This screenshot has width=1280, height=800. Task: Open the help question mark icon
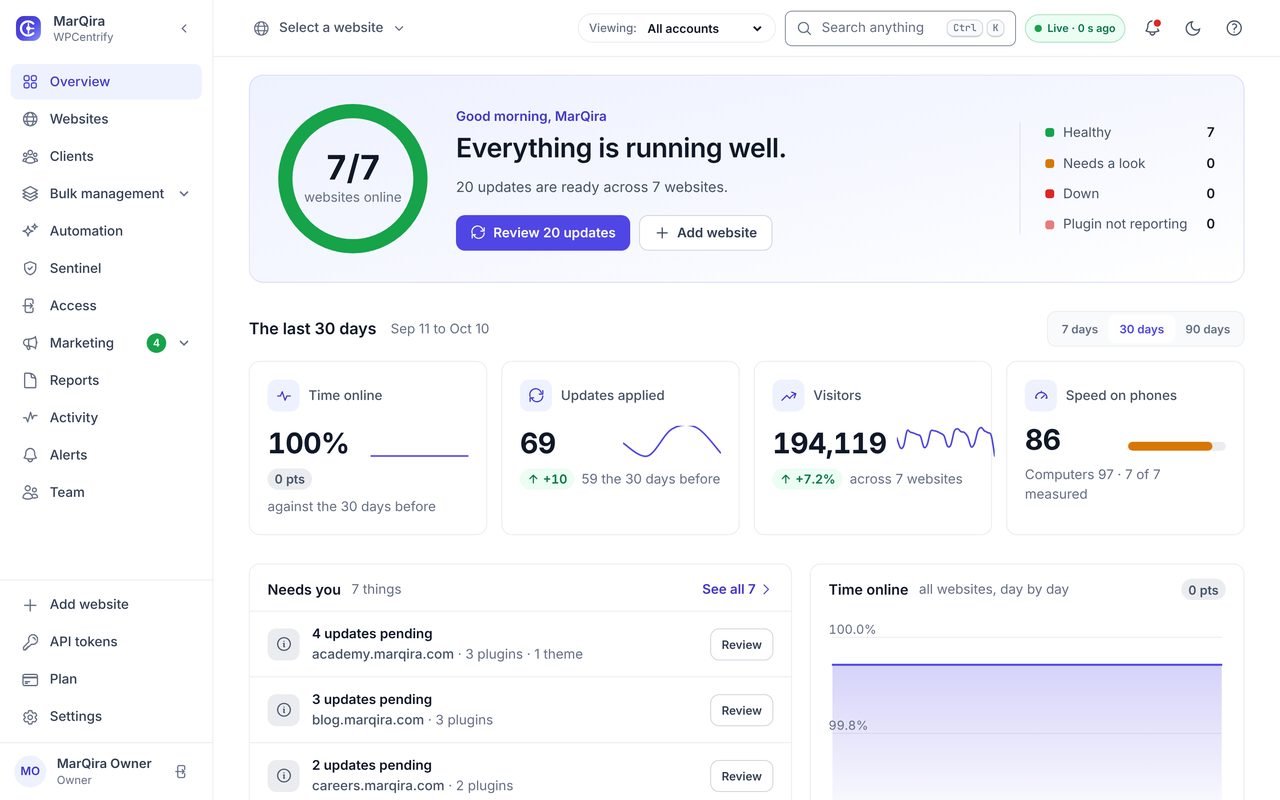coord(1234,28)
